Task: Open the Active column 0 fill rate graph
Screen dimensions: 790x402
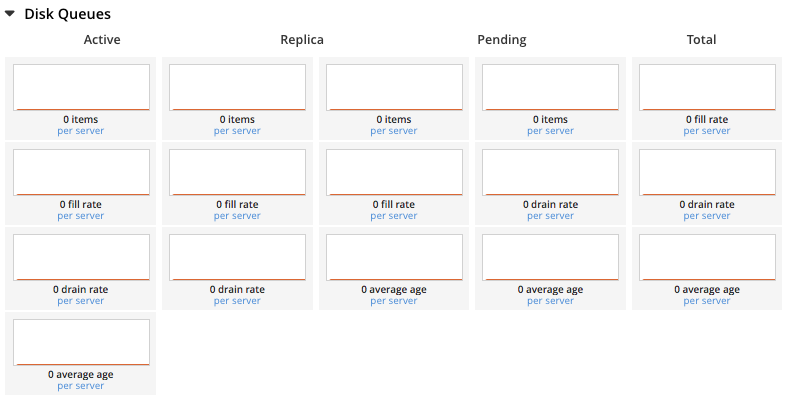Action: pos(81,172)
